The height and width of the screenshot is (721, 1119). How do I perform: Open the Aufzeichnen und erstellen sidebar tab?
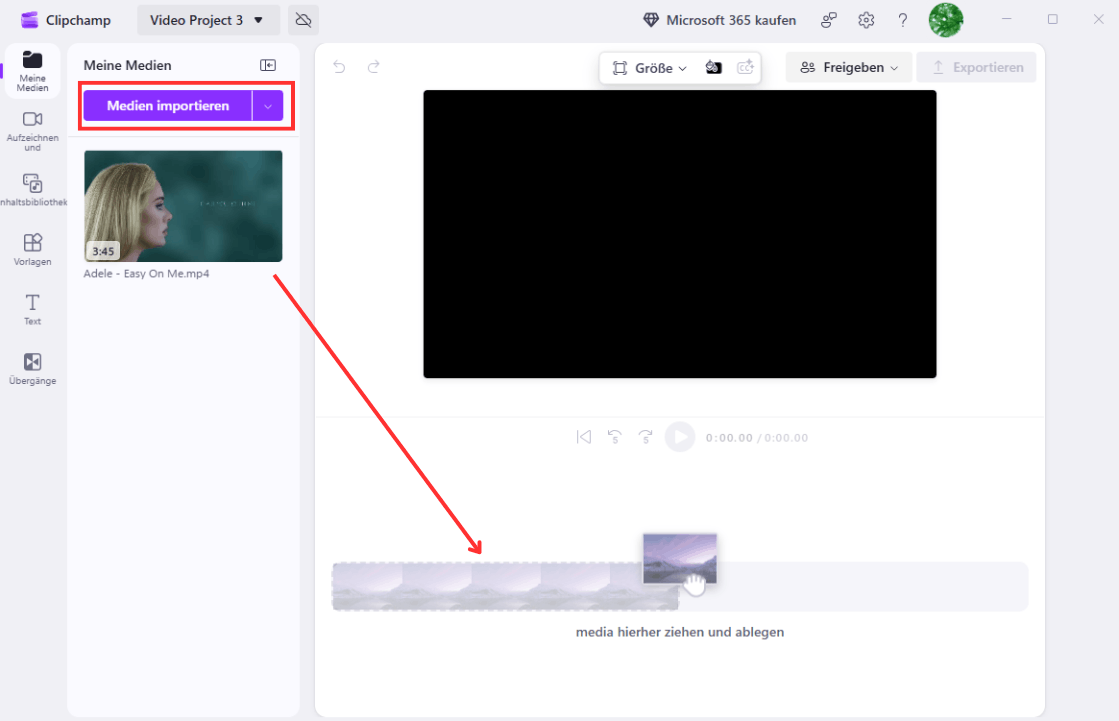[x=32, y=131]
